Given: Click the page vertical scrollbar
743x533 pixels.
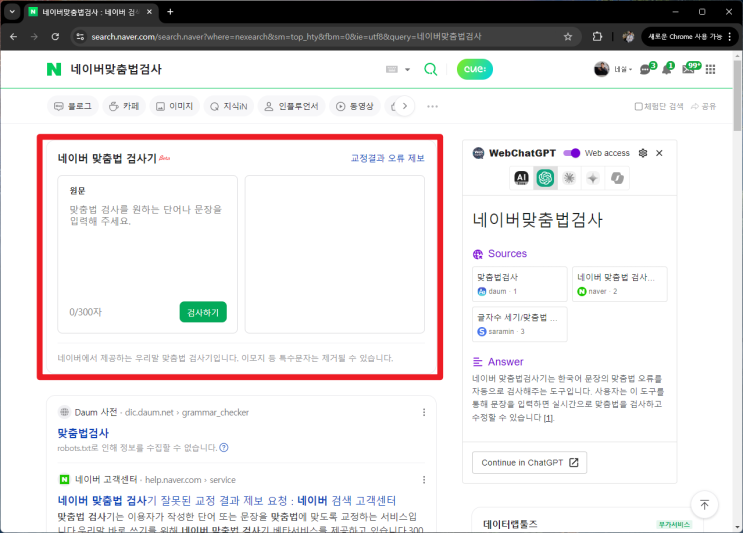Looking at the screenshot, I should [x=737, y=95].
